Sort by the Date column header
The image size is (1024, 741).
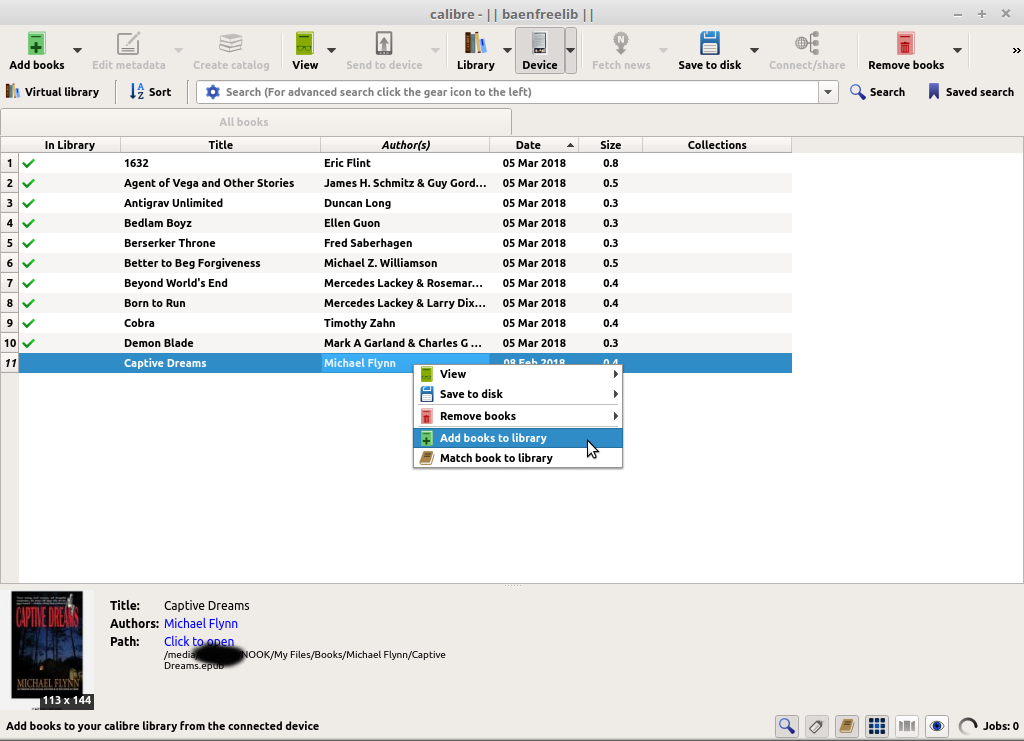click(534, 145)
